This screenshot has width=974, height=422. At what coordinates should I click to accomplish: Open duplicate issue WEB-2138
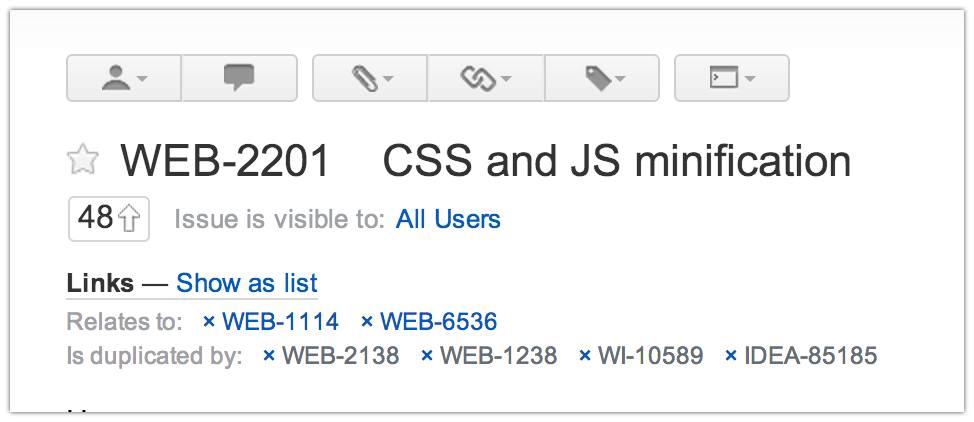pos(340,356)
